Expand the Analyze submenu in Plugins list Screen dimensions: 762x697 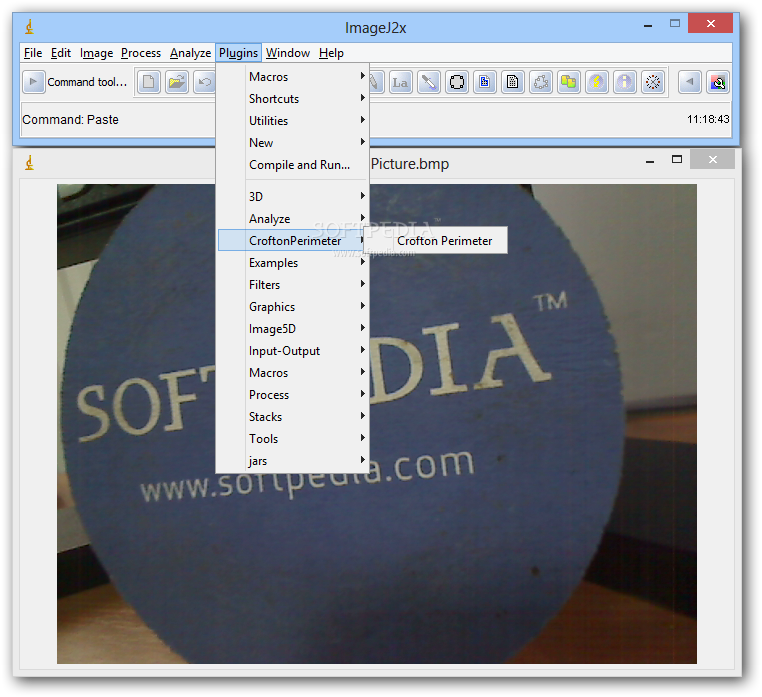[293, 219]
